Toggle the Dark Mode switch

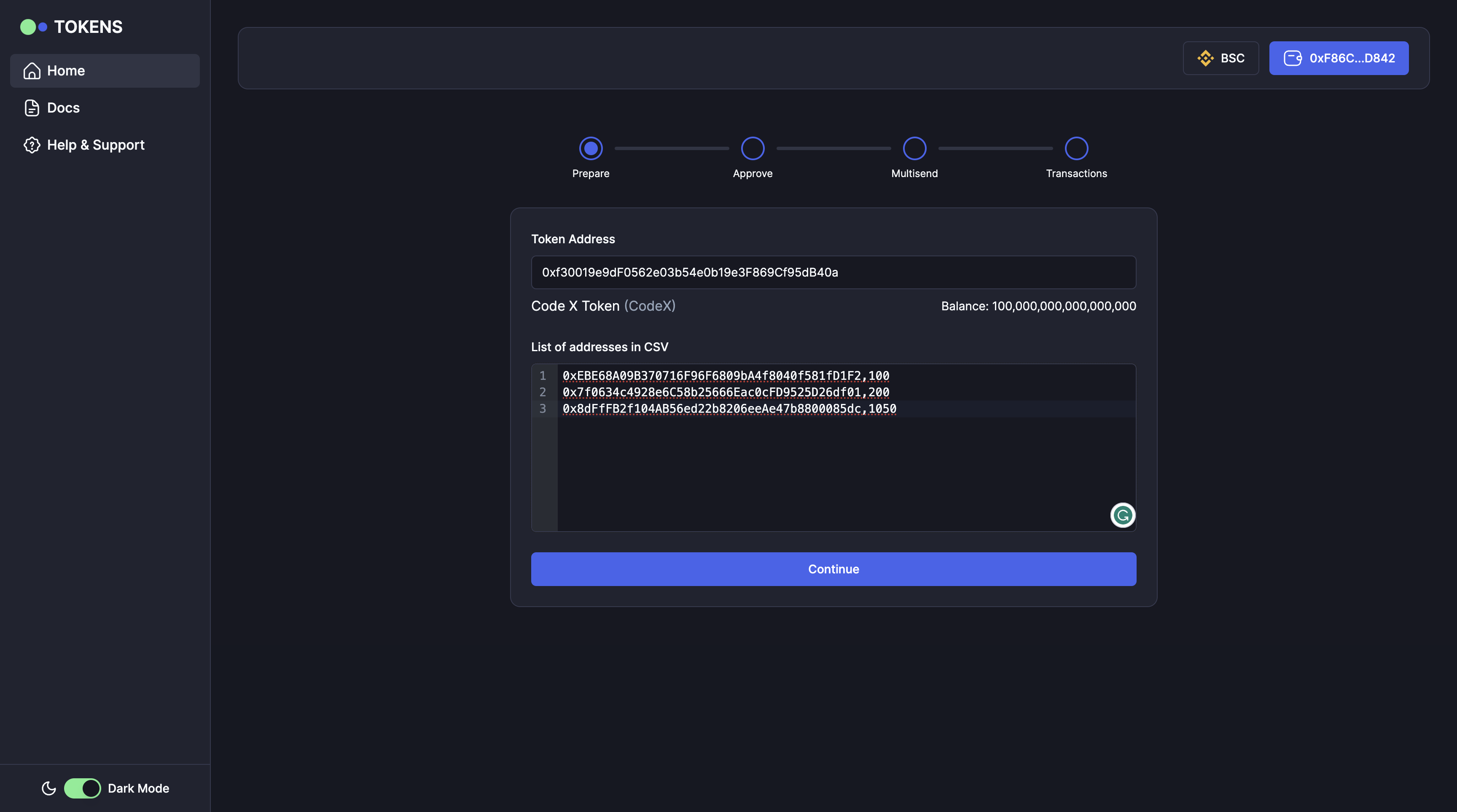(x=83, y=788)
